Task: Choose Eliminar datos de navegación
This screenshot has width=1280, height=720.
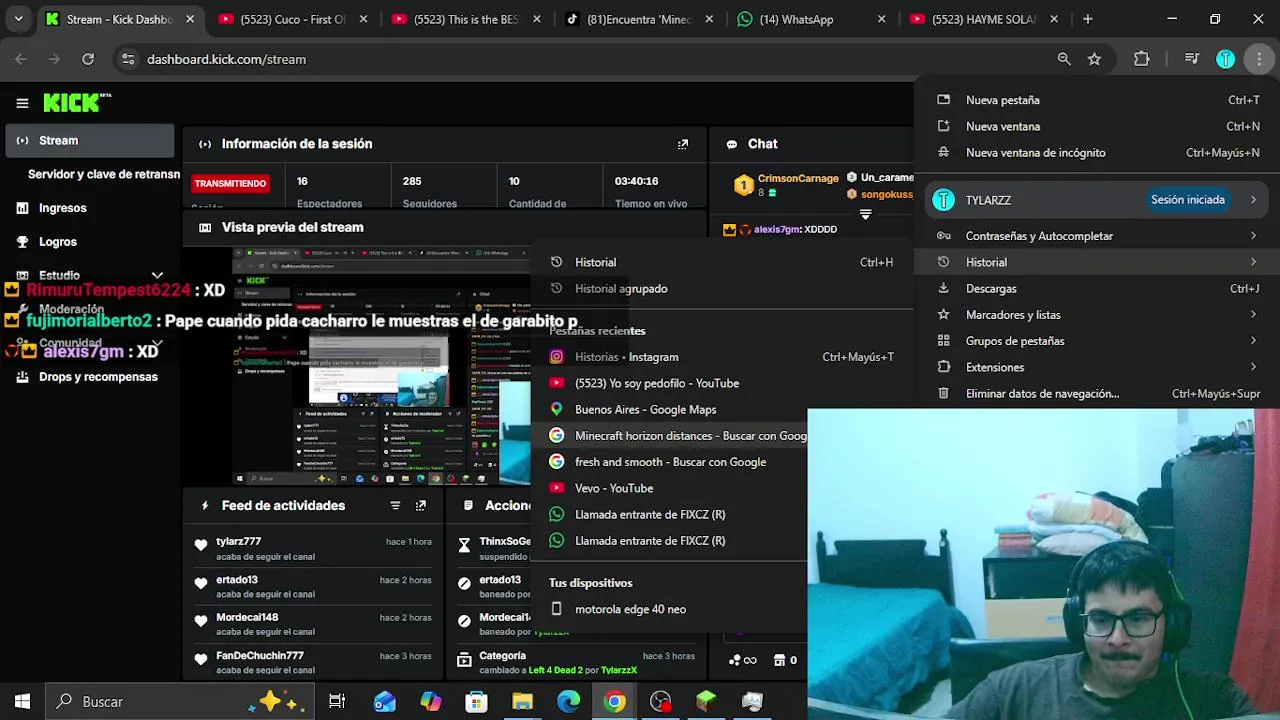Action: tap(1097, 394)
